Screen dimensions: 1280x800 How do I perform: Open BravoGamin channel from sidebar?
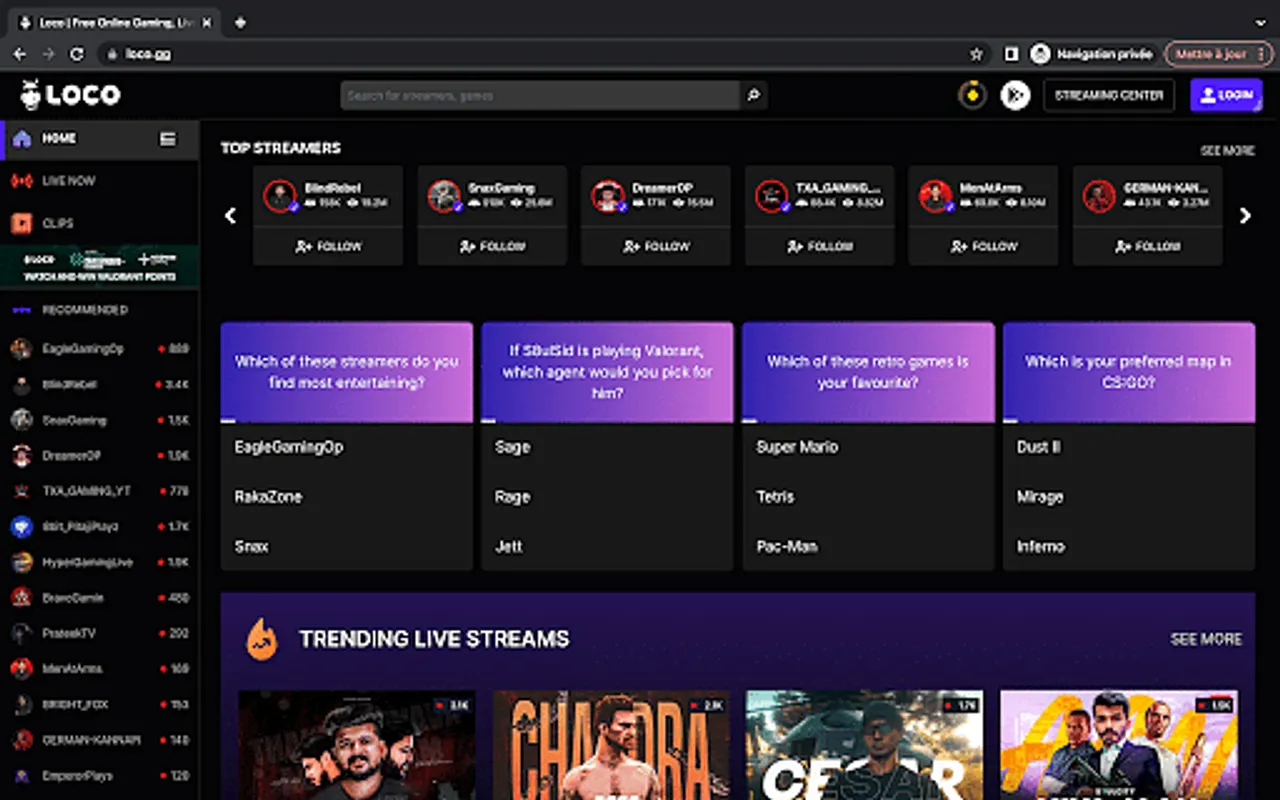[100, 598]
